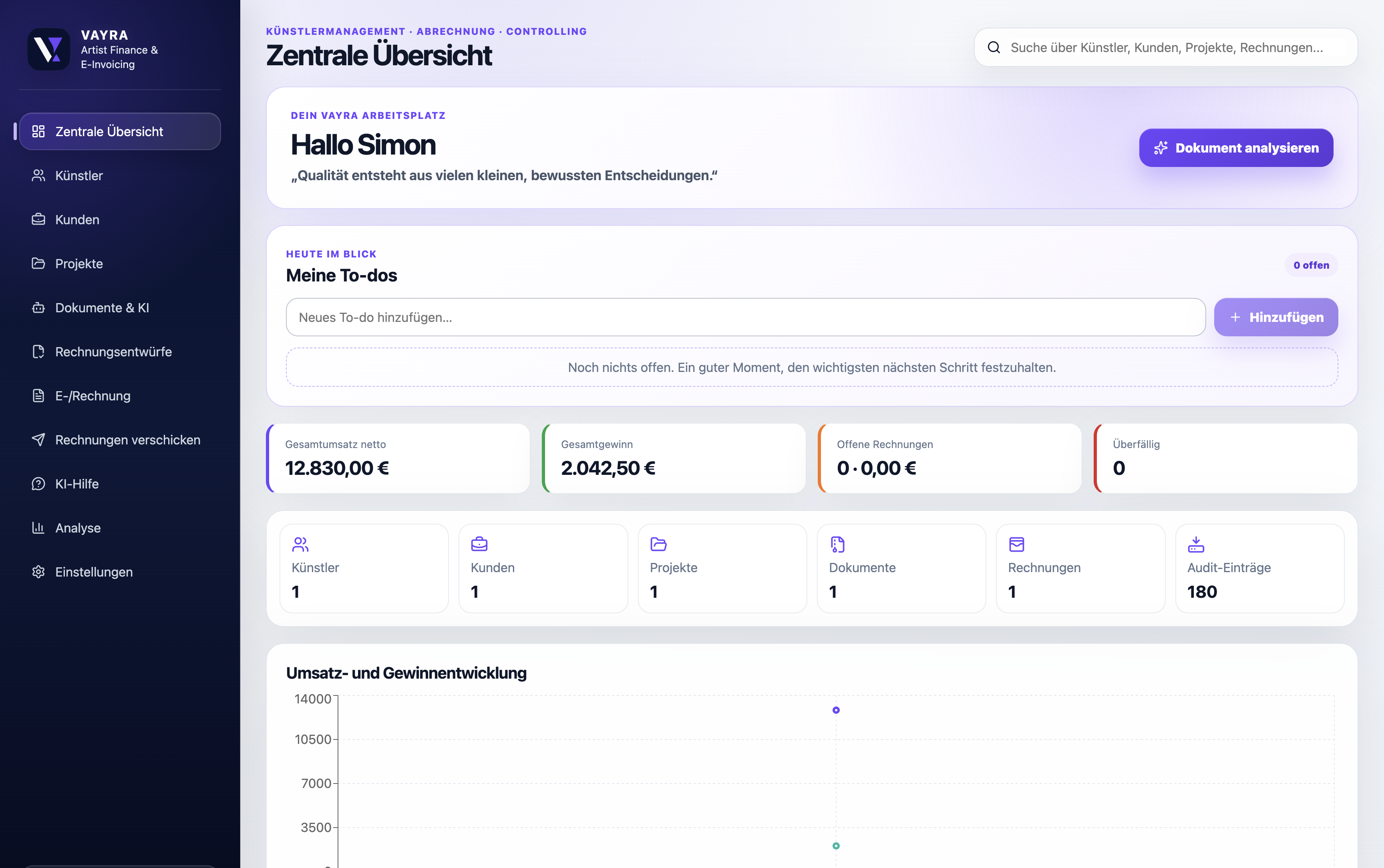
Task: Open the Künstler menu item
Action: click(x=120, y=176)
